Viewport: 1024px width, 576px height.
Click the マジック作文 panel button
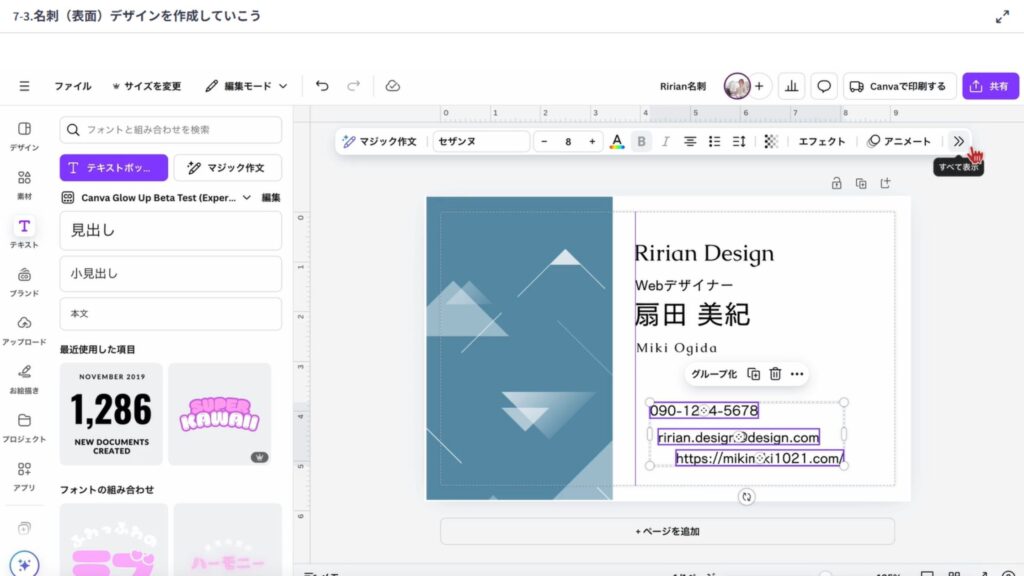[228, 168]
